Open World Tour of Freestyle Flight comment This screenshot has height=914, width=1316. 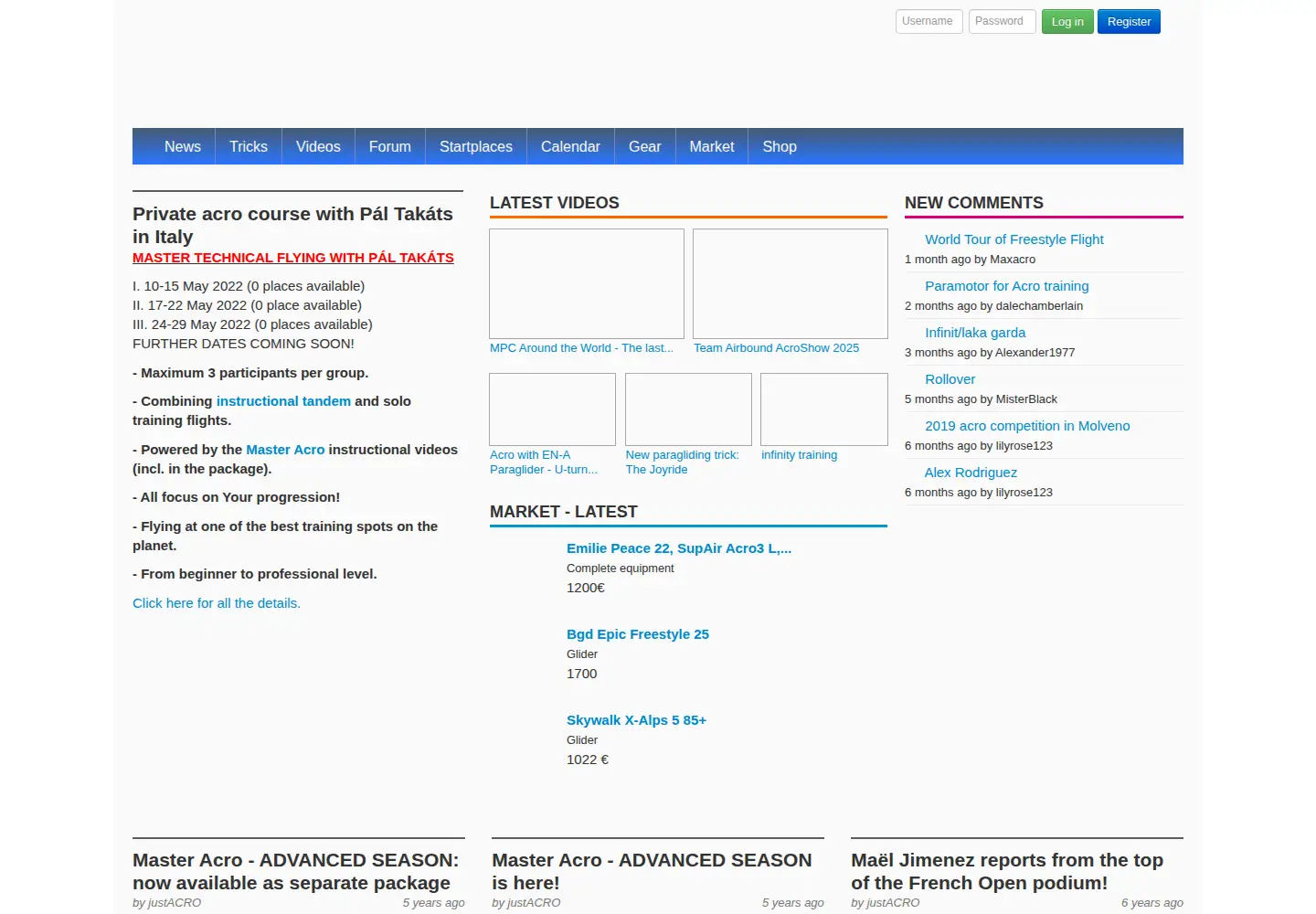1014,239
